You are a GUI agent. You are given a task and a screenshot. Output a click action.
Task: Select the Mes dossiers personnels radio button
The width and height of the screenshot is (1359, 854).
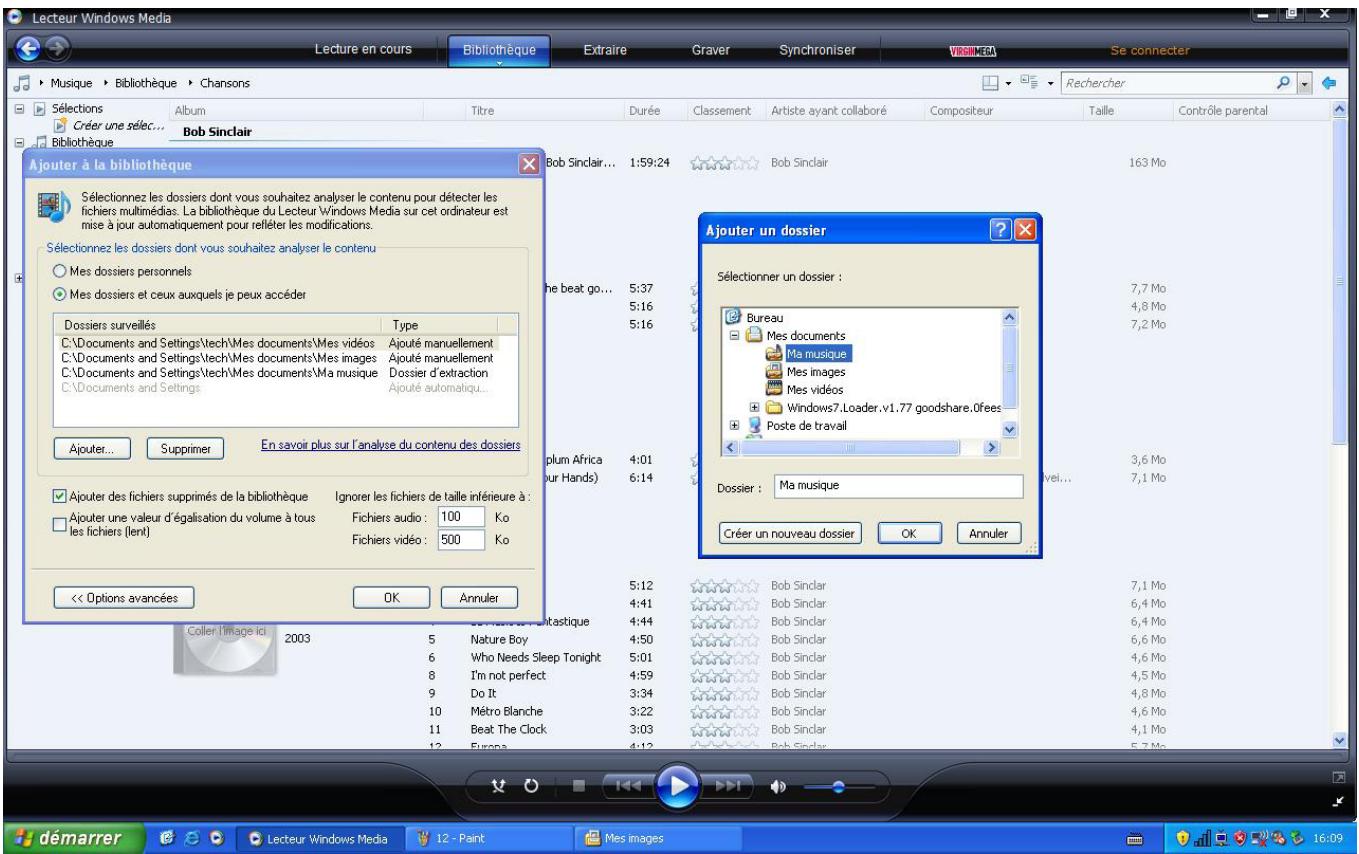tap(59, 271)
